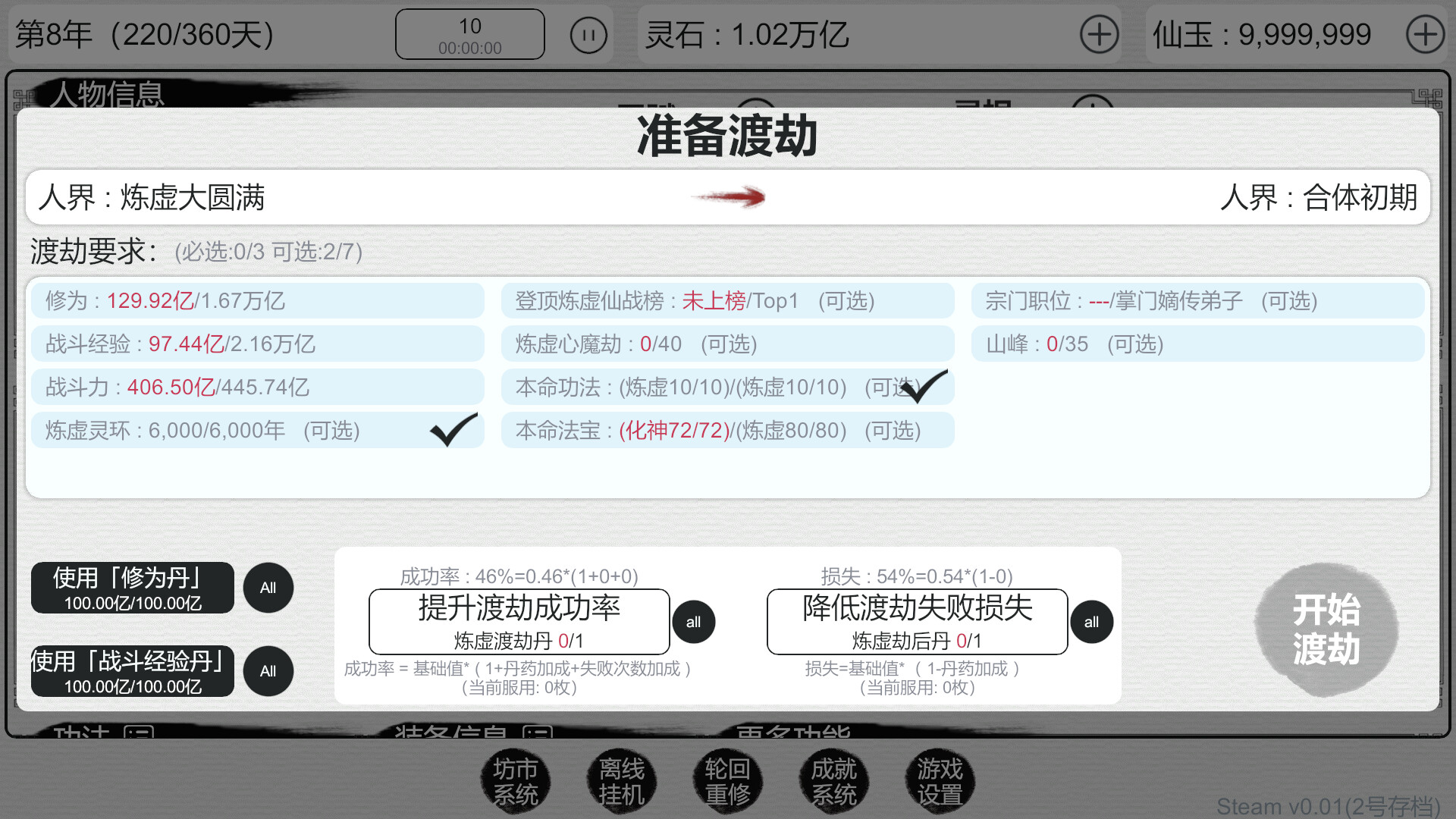The image size is (1456, 819).
Task: Click the game speed display showing 10
Action: coord(469,33)
